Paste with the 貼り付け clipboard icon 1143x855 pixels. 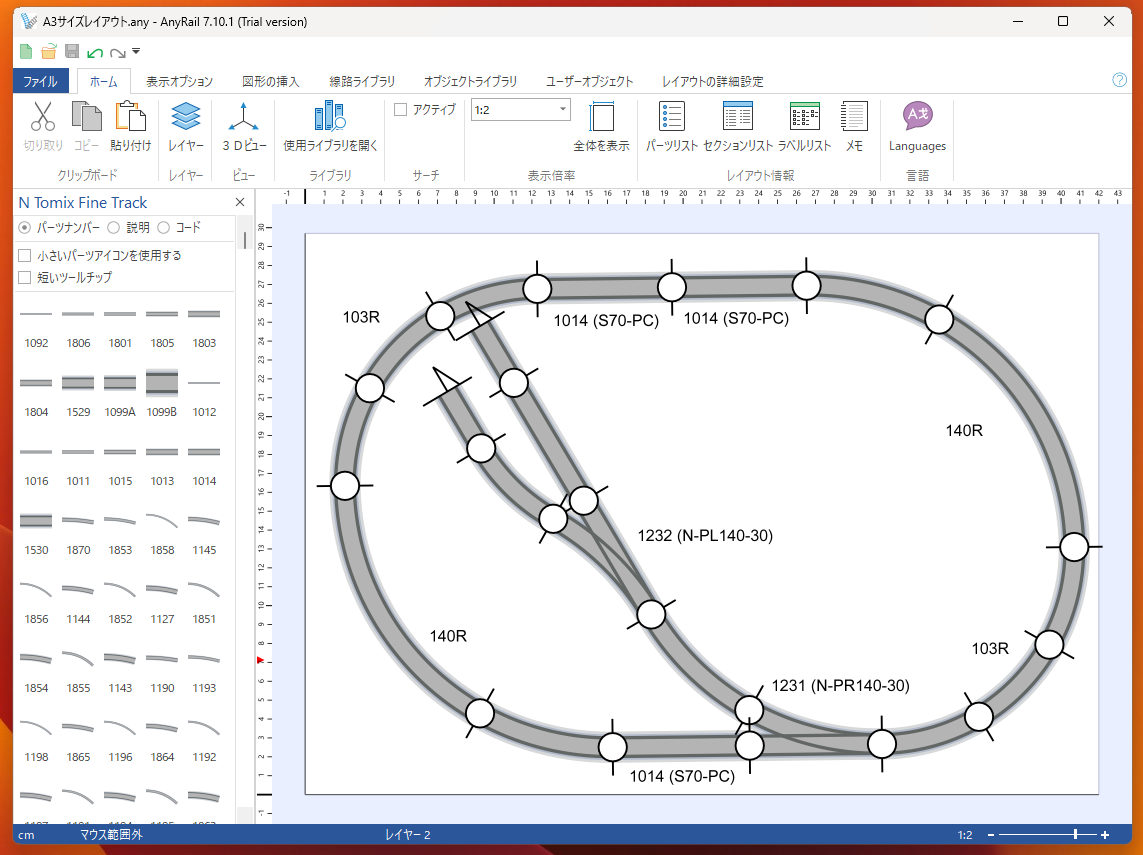[130, 126]
